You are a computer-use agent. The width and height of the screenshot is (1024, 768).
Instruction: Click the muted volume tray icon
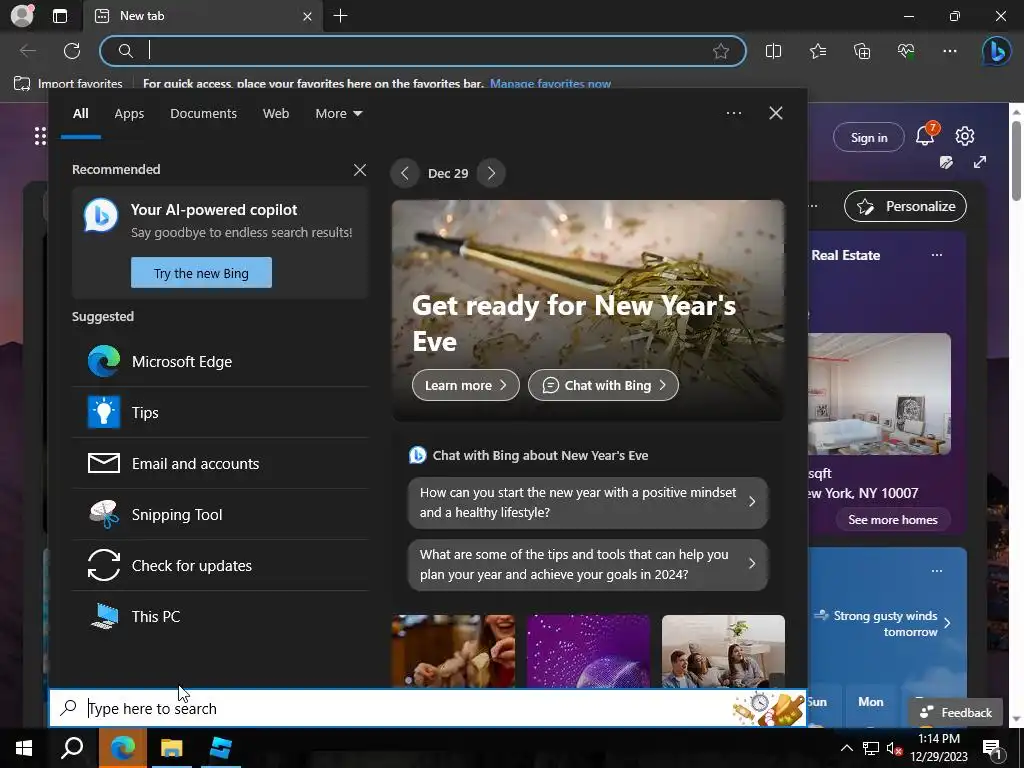point(894,748)
